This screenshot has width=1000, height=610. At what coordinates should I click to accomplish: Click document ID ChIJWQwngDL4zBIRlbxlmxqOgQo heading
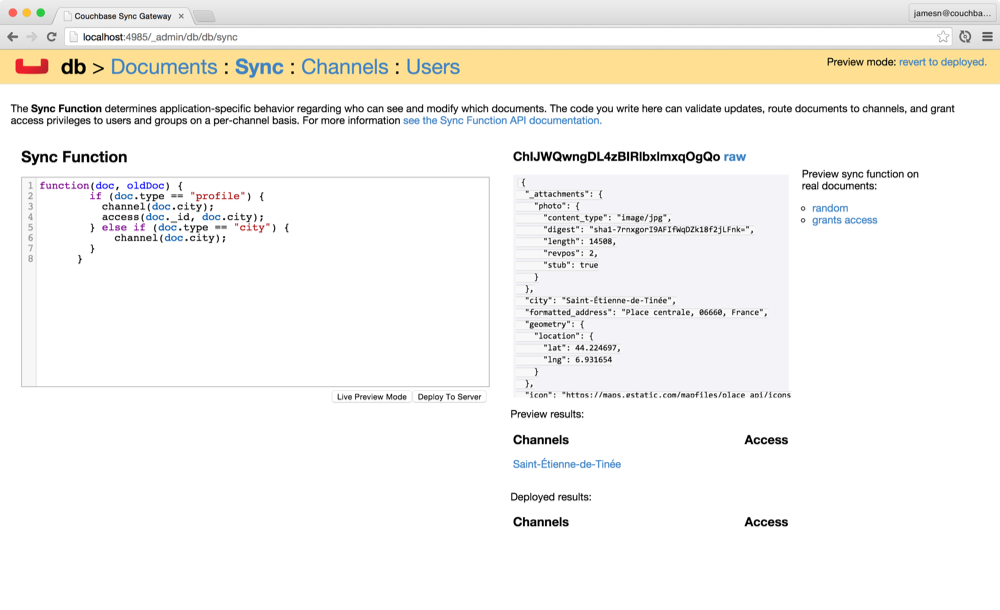pos(616,157)
